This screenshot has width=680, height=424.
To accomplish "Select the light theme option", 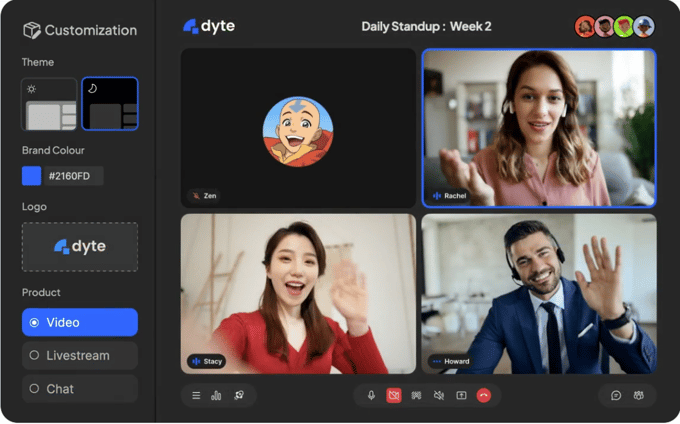I will point(49,104).
